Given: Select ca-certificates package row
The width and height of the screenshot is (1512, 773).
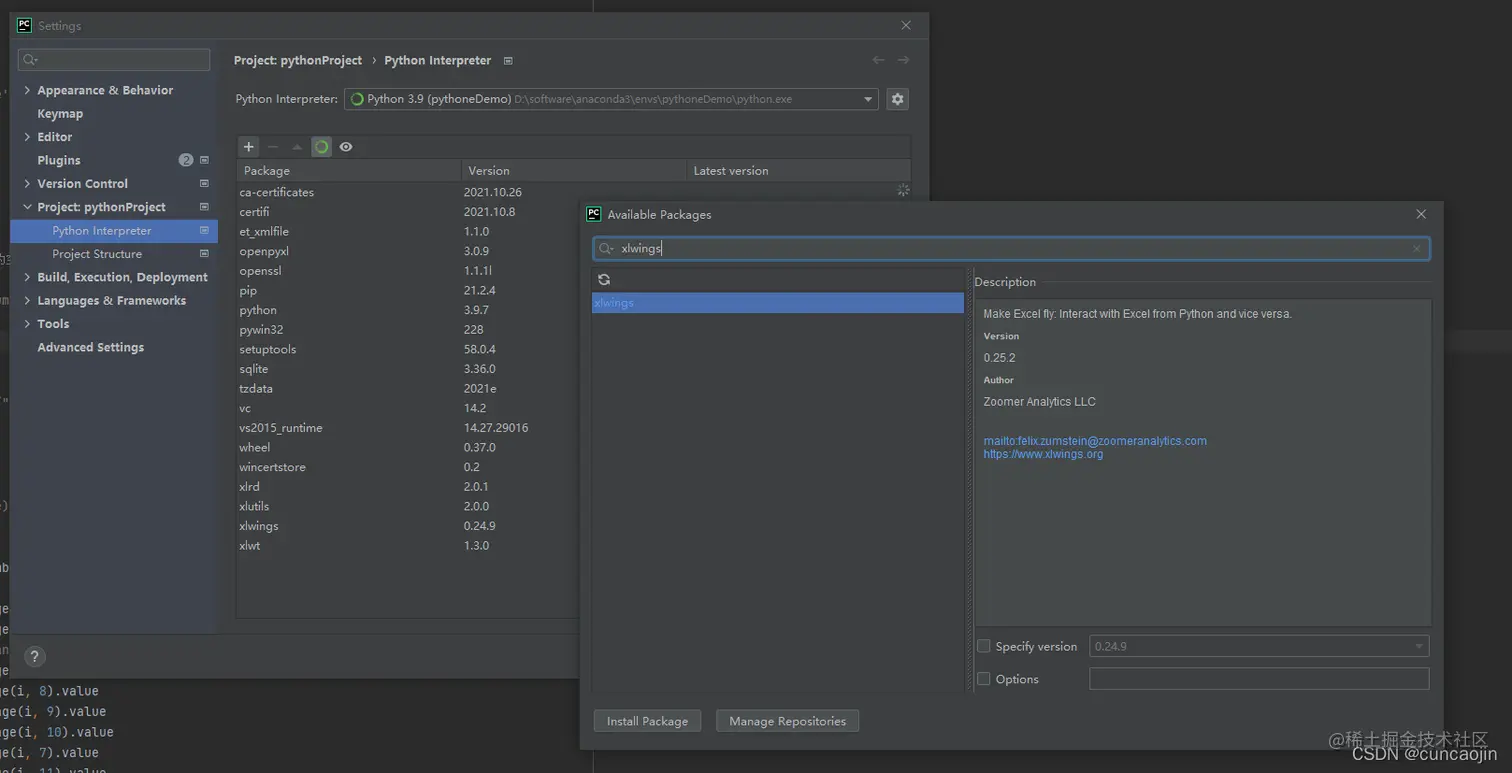Looking at the screenshot, I should pyautogui.click(x=573, y=192).
